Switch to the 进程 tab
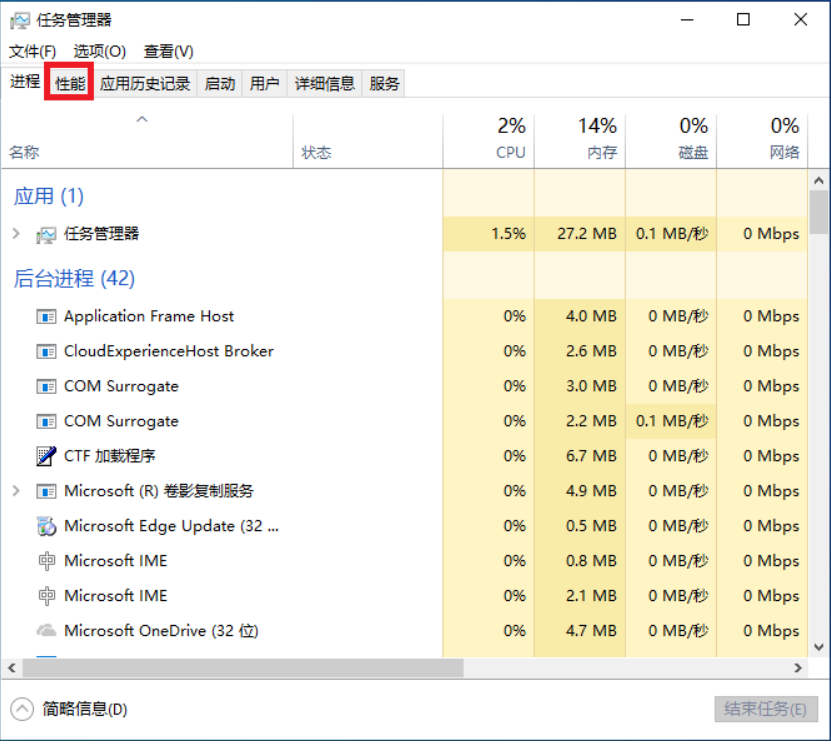 [x=24, y=82]
